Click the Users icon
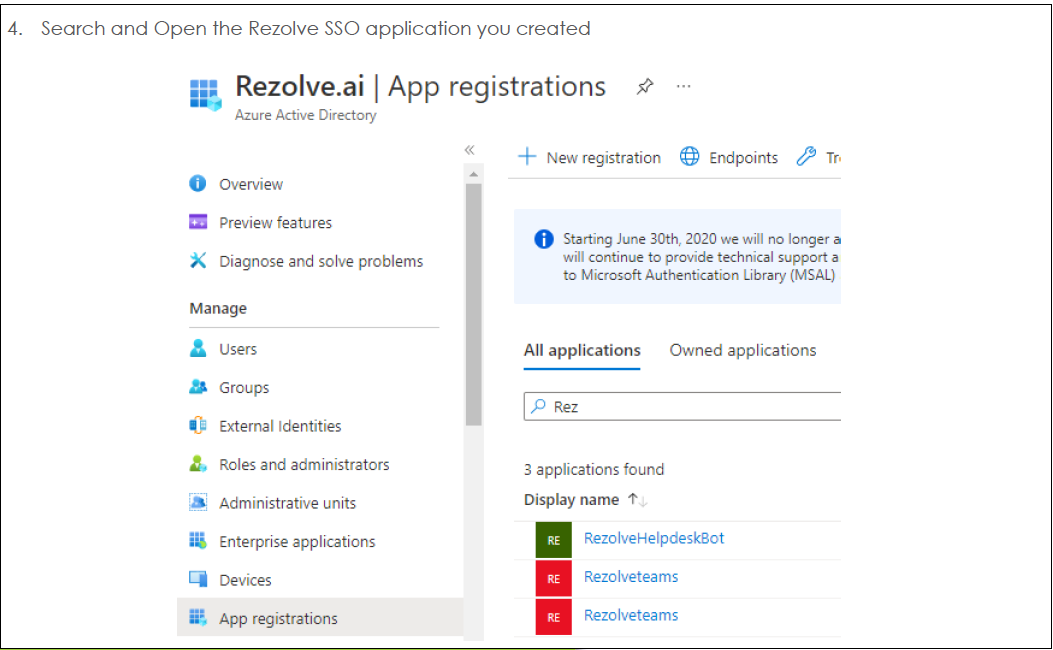1053x650 pixels. [197, 348]
